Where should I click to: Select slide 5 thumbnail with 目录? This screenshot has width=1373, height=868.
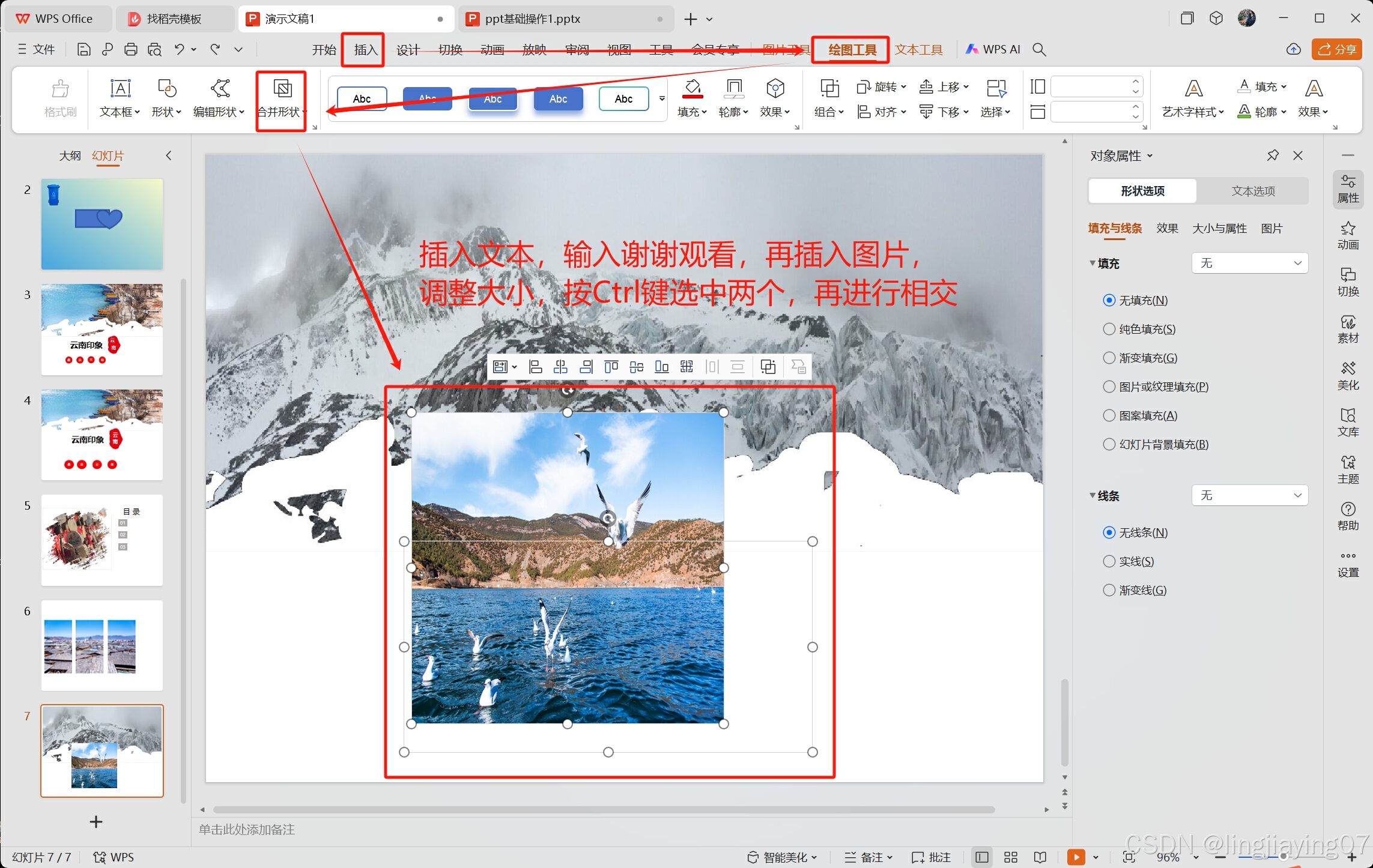[102, 539]
